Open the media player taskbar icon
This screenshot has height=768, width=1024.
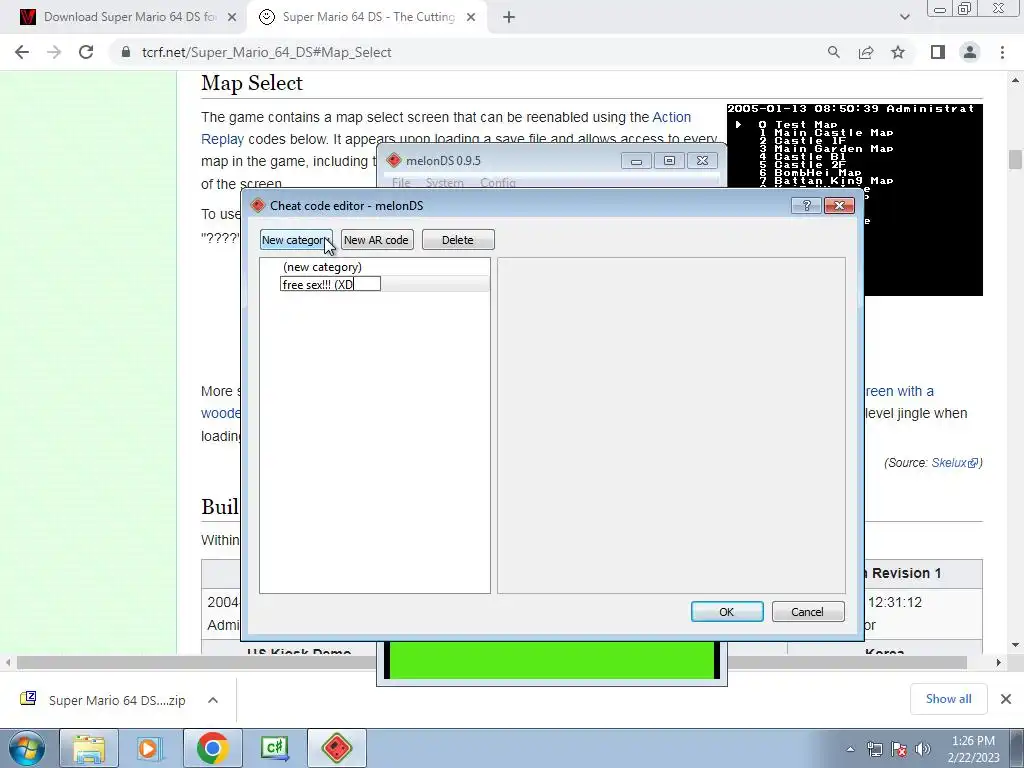[x=149, y=748]
